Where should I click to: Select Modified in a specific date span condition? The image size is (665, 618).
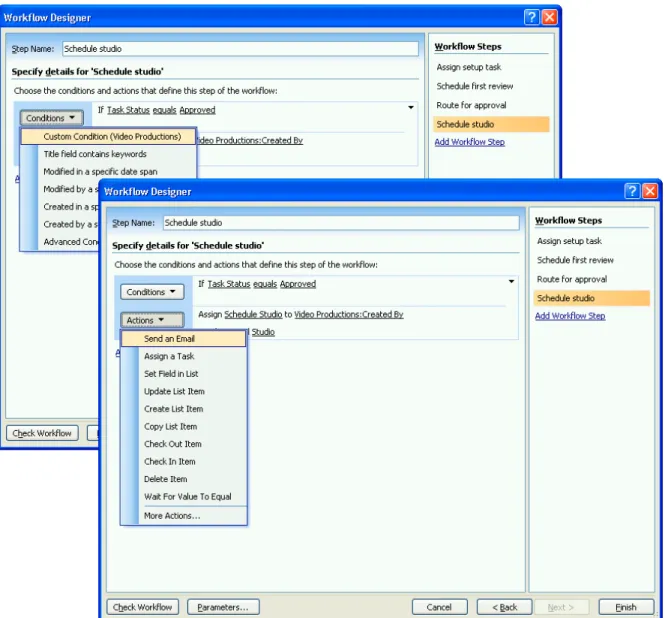(x=108, y=171)
